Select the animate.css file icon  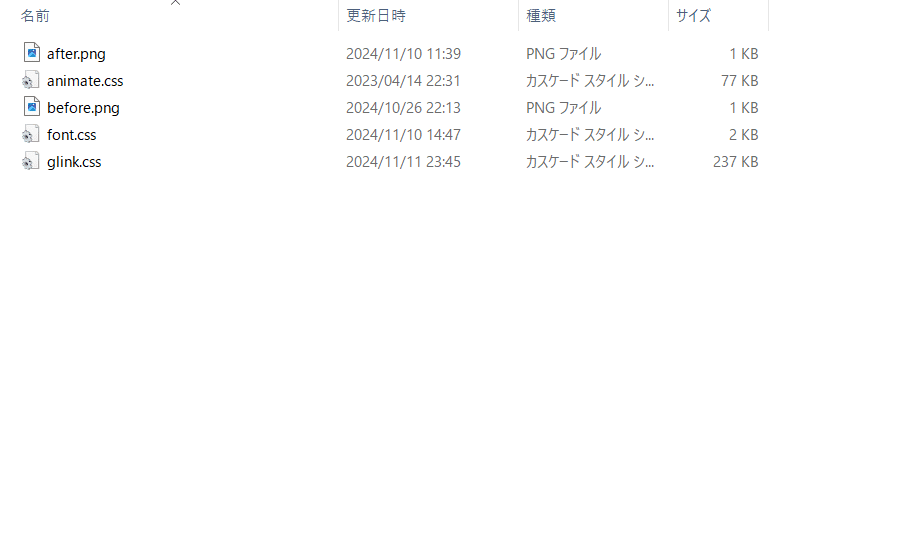click(31, 80)
